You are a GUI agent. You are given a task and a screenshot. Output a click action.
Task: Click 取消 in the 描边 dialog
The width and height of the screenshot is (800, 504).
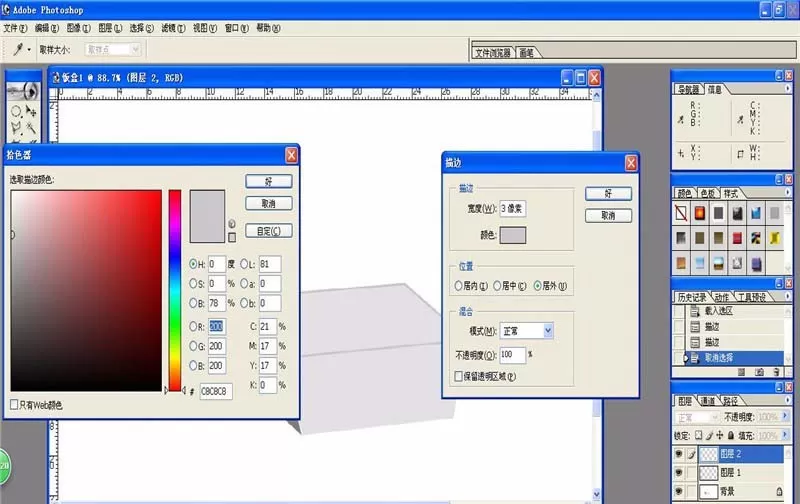(608, 215)
